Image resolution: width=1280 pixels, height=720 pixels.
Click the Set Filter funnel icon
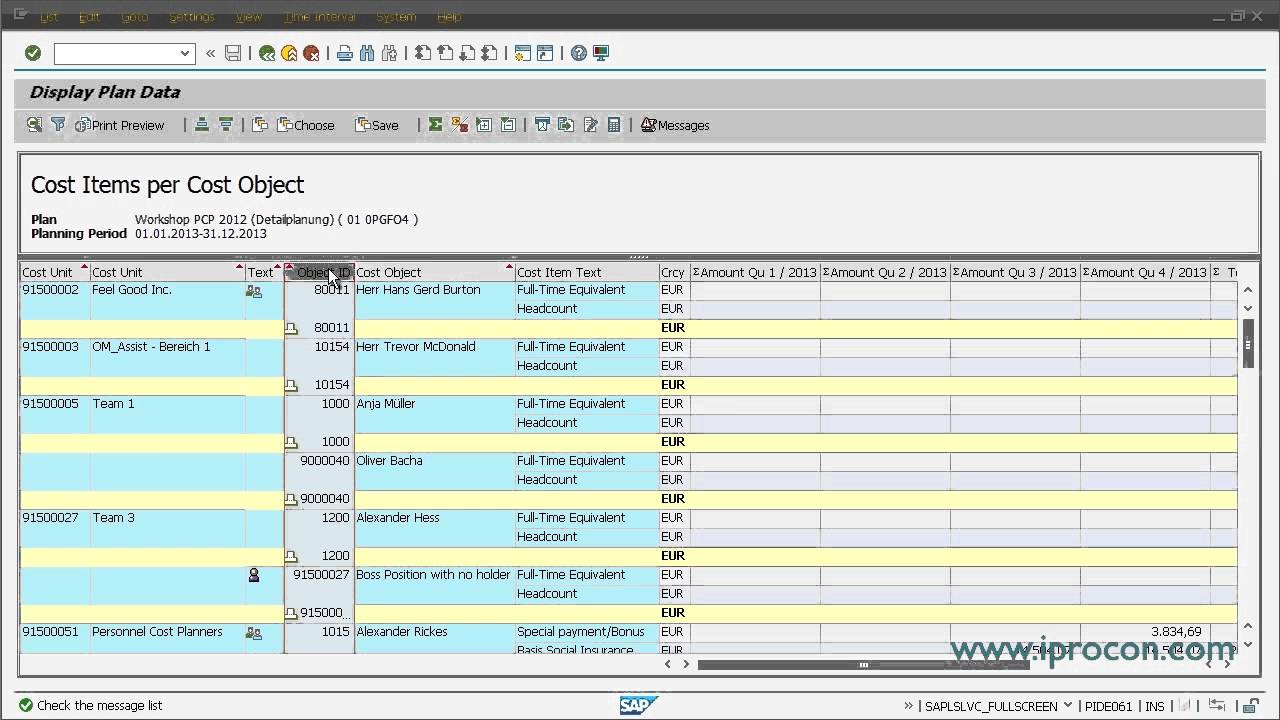coord(58,125)
